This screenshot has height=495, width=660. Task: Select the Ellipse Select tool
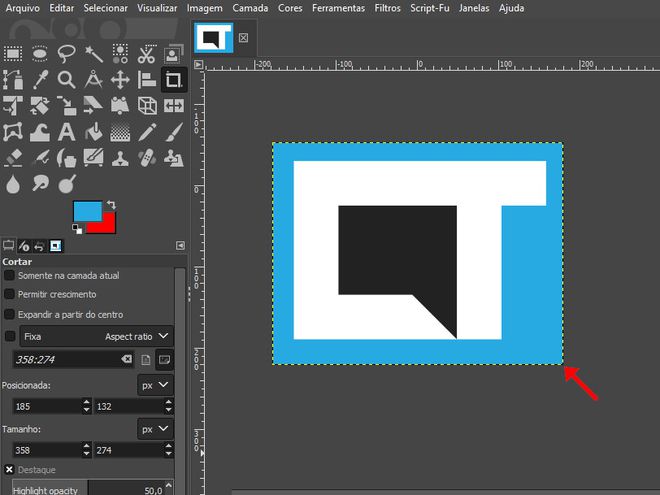point(40,54)
